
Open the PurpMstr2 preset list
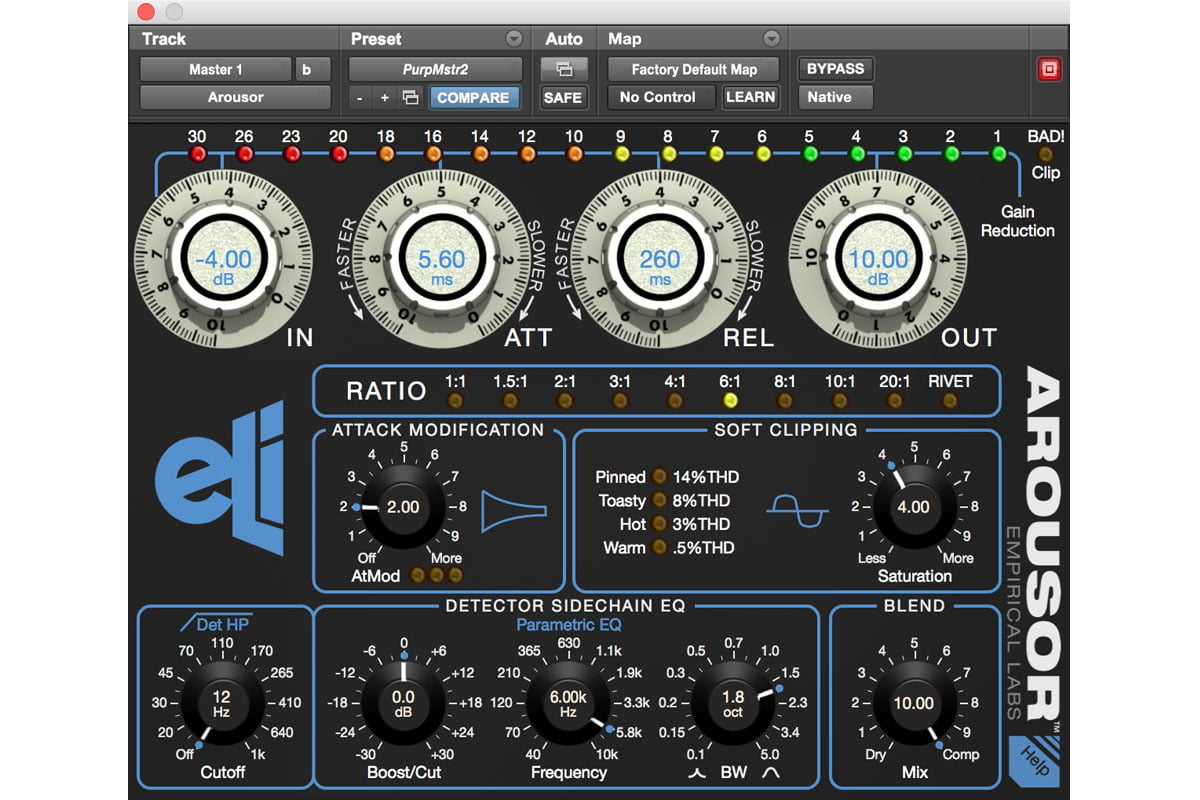(435, 70)
